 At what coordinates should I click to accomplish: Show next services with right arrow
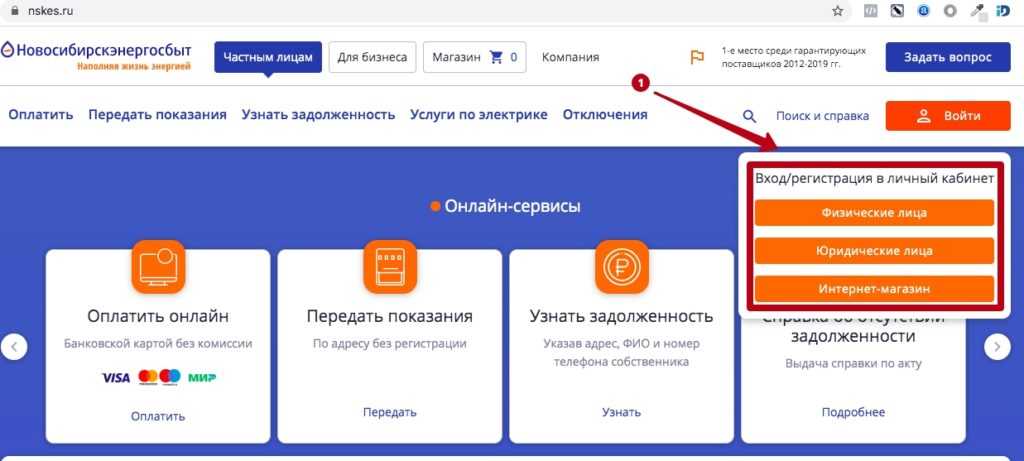pos(997,346)
